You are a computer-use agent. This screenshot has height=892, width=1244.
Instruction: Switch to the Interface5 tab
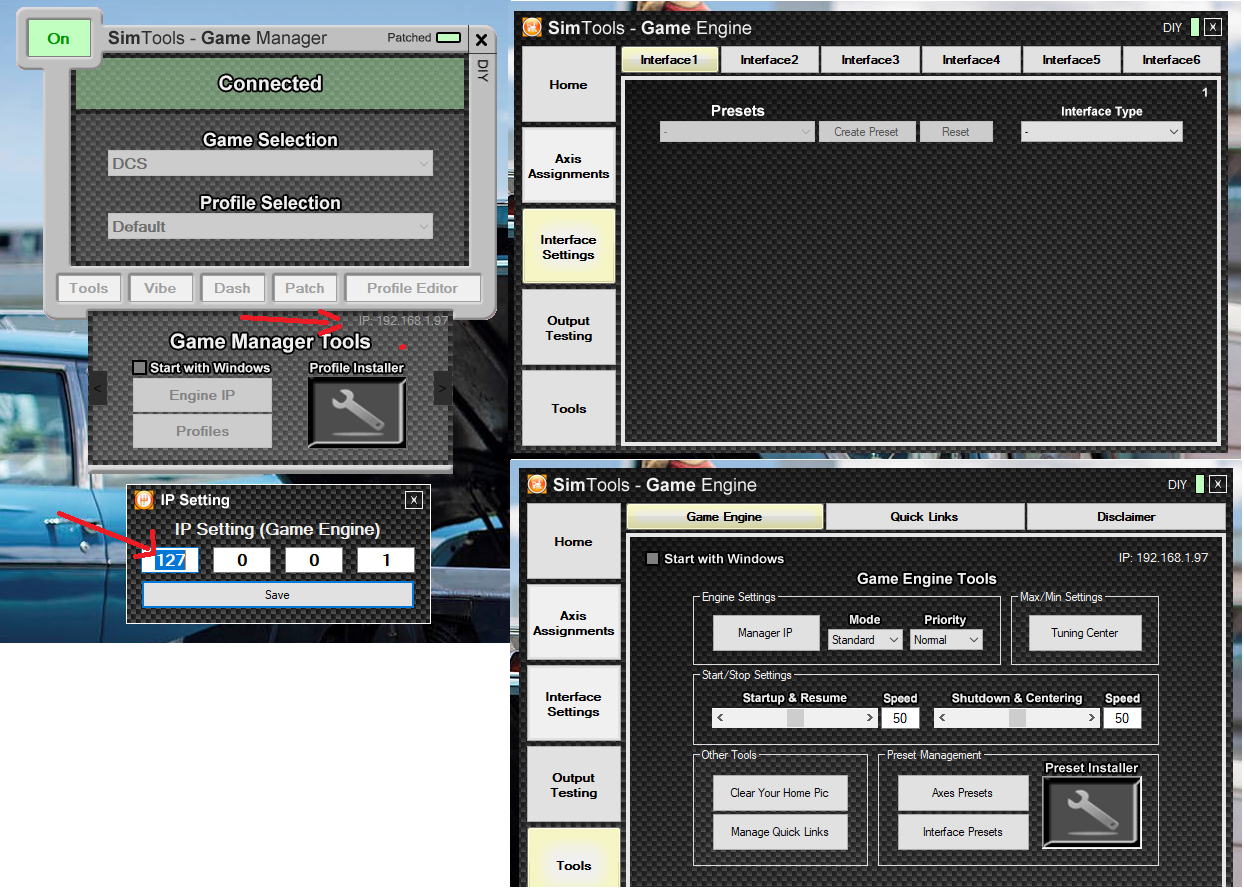point(1071,59)
